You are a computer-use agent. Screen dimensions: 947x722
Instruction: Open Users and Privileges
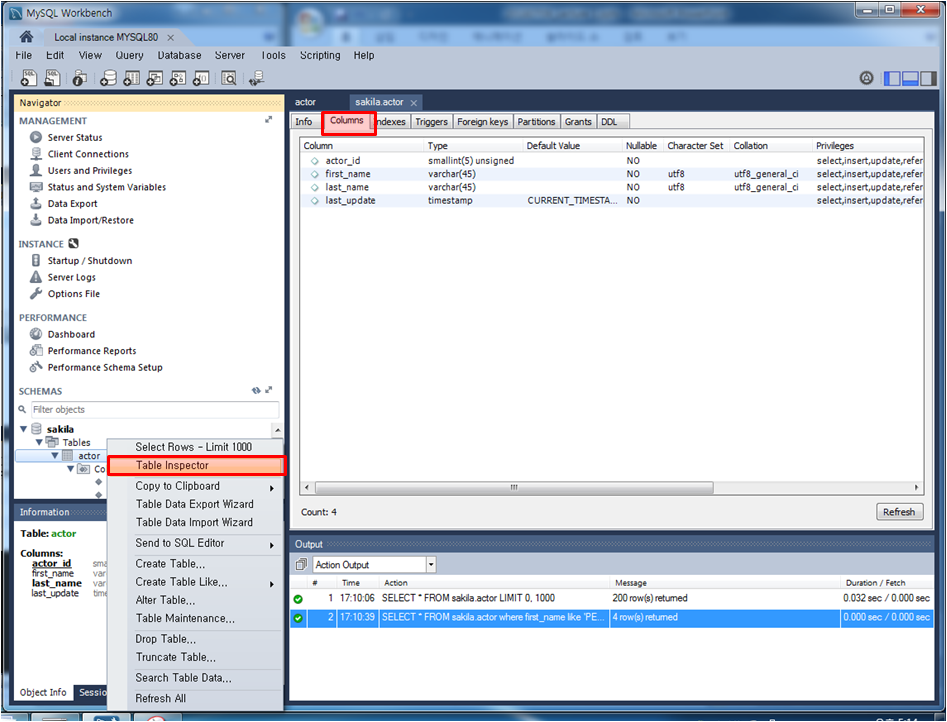[89, 170]
